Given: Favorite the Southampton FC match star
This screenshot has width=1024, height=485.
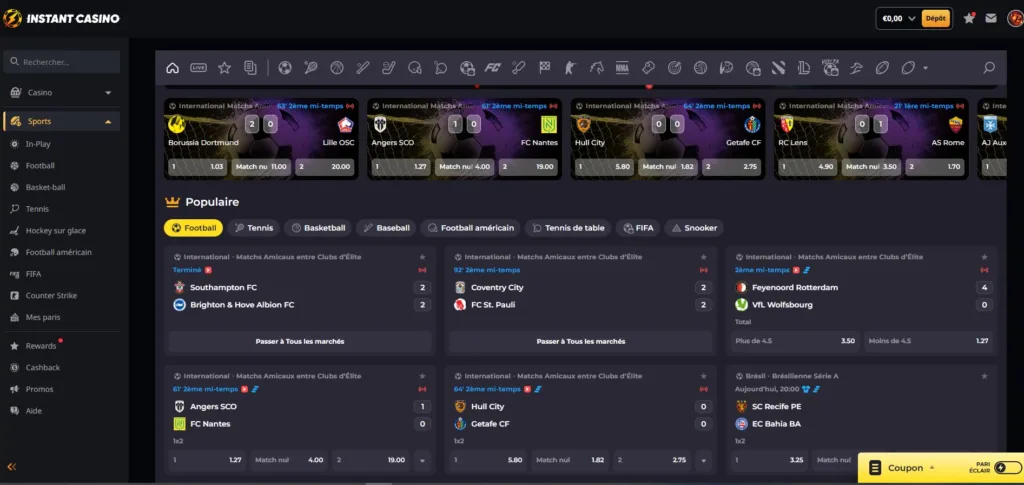Looking at the screenshot, I should (x=423, y=257).
